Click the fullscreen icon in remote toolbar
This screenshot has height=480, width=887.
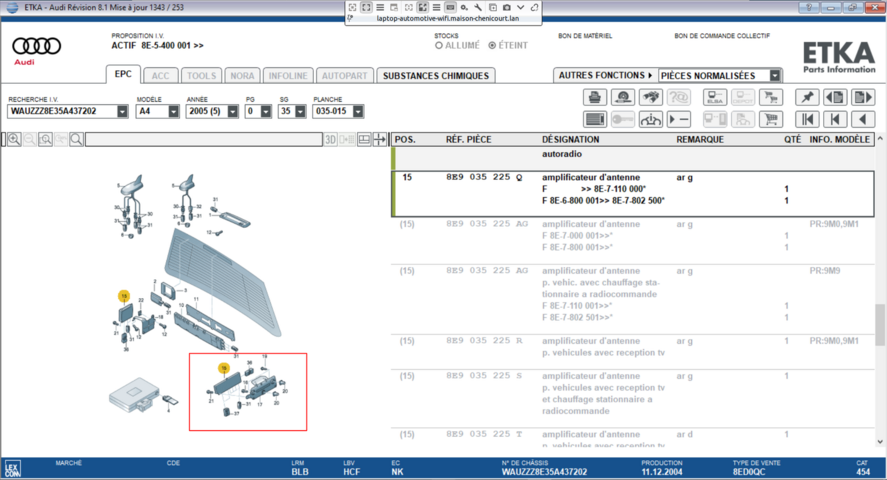pos(366,7)
